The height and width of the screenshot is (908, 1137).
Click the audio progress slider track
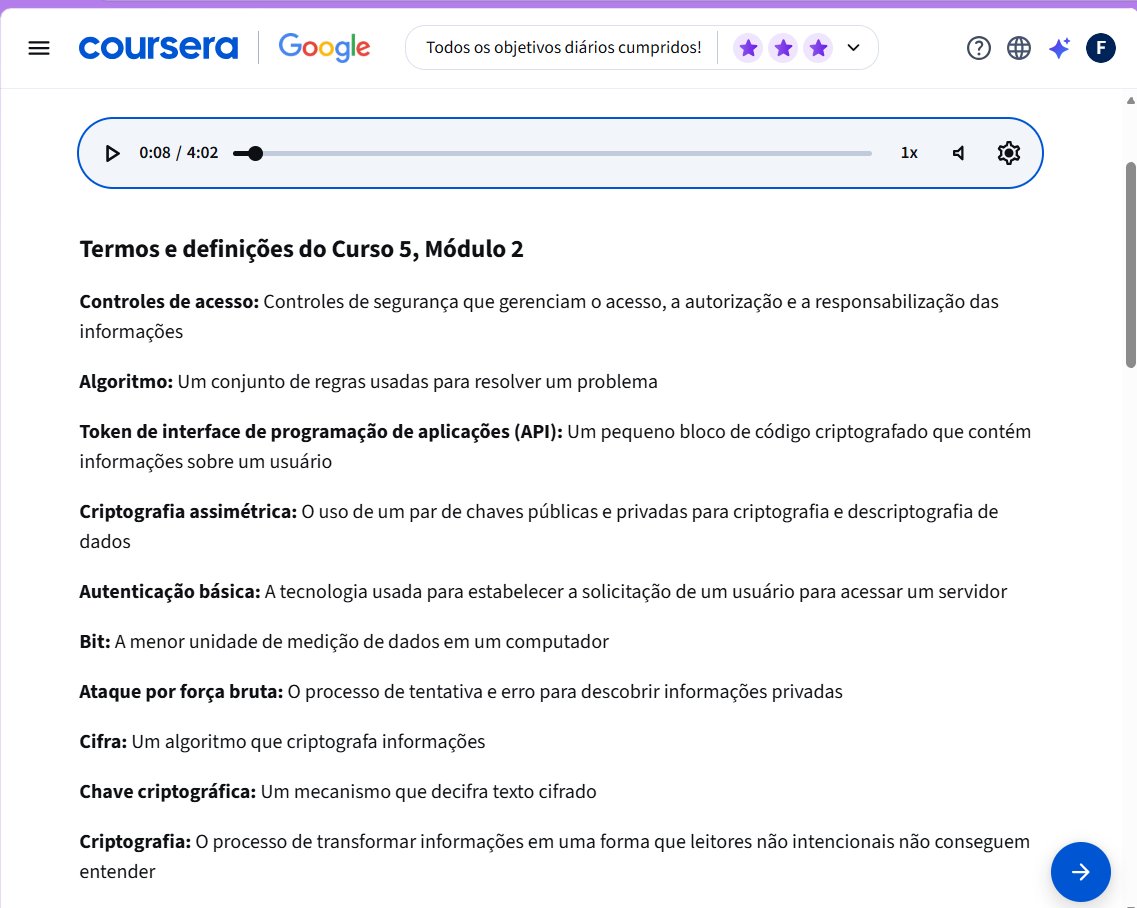click(553, 153)
